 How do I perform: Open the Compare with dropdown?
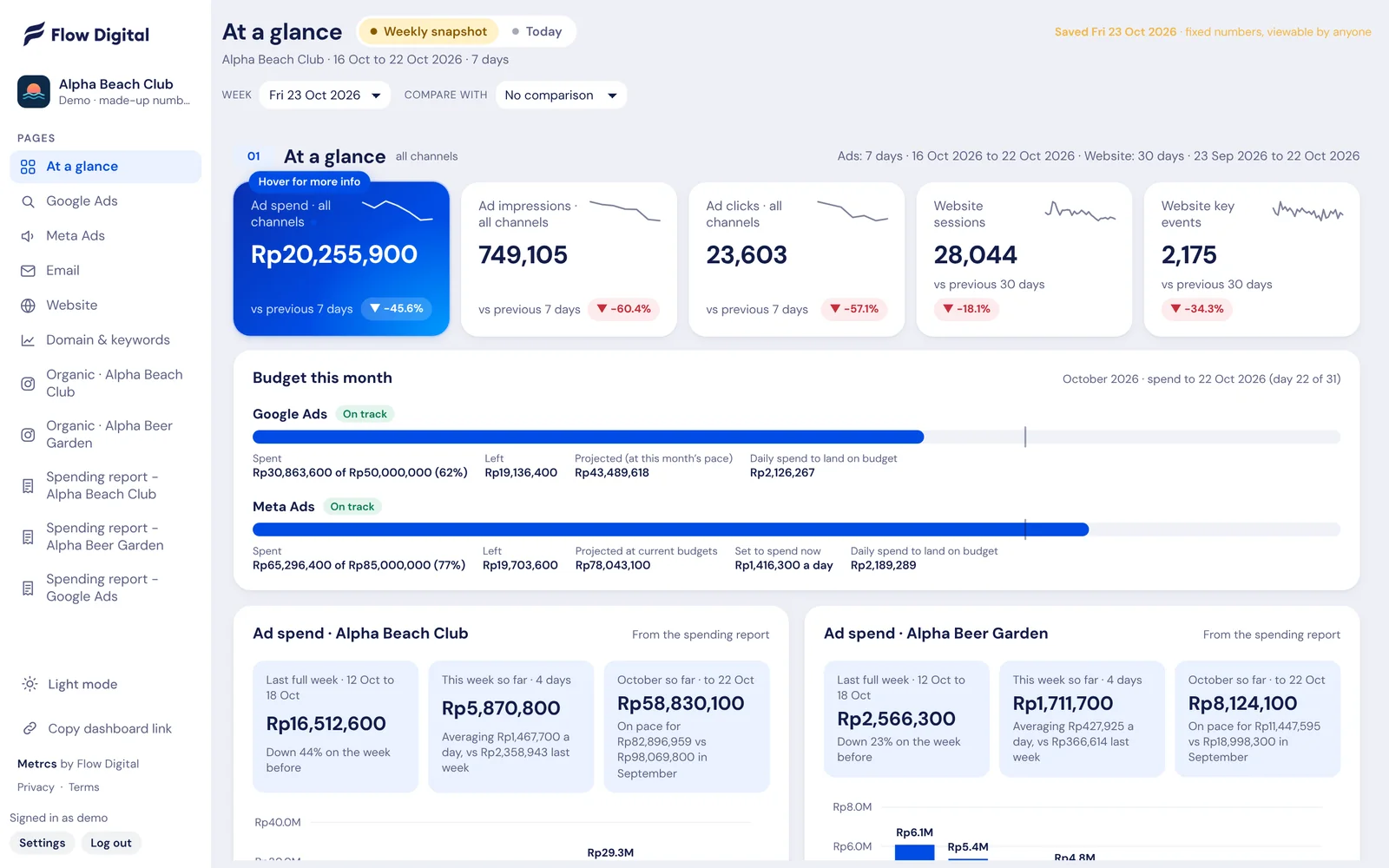point(561,95)
